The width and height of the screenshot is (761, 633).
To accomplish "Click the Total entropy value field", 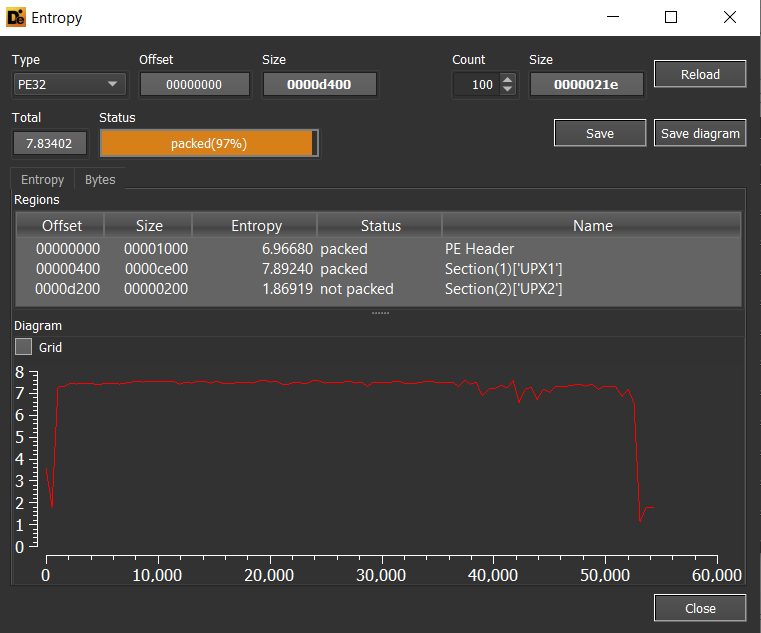I will tap(50, 144).
